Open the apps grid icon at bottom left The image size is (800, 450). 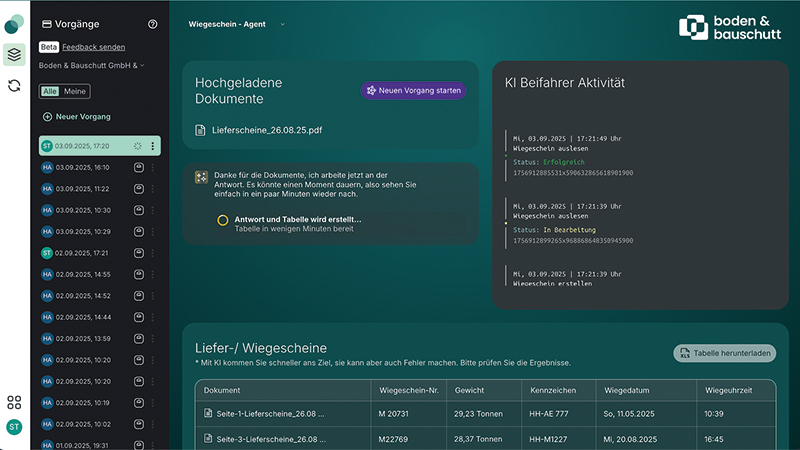(14, 402)
